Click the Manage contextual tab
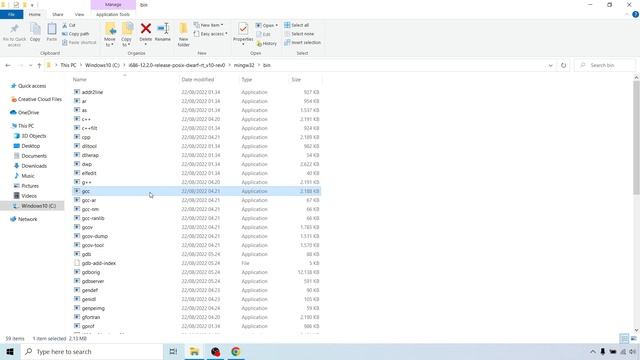 coord(113,4)
